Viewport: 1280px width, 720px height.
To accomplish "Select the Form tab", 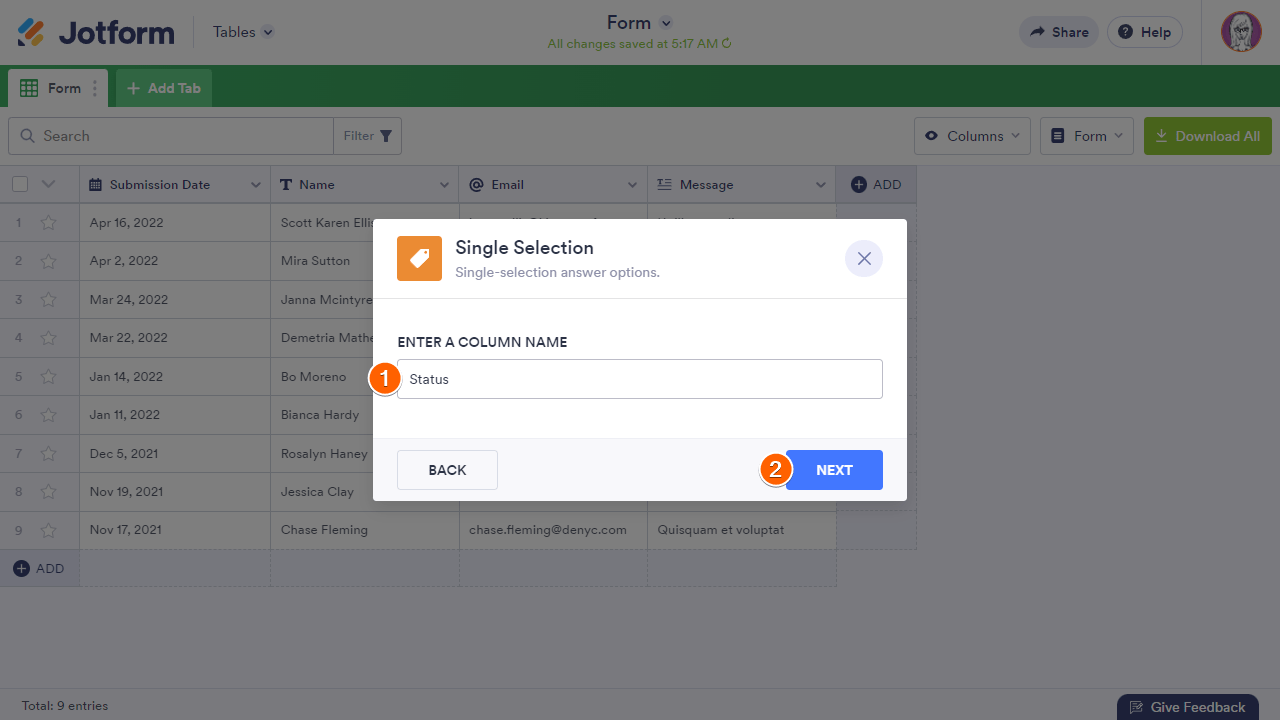I will (52, 88).
